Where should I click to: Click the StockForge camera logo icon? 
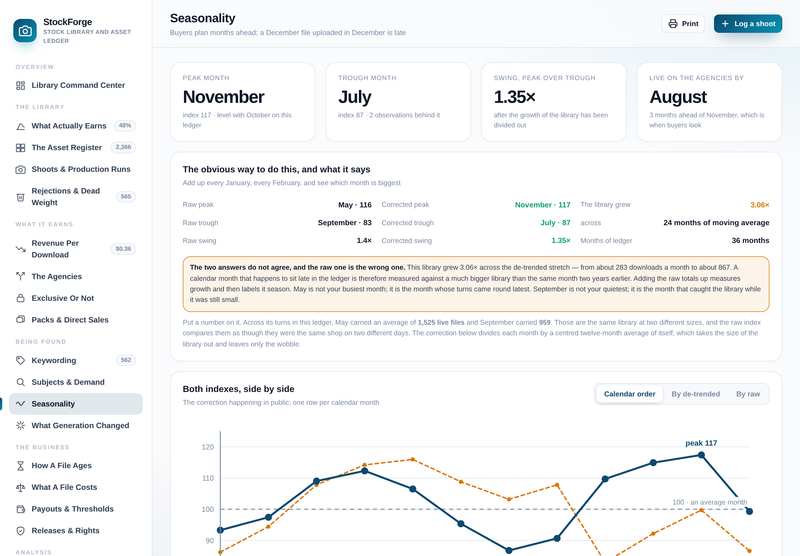pos(25,31)
